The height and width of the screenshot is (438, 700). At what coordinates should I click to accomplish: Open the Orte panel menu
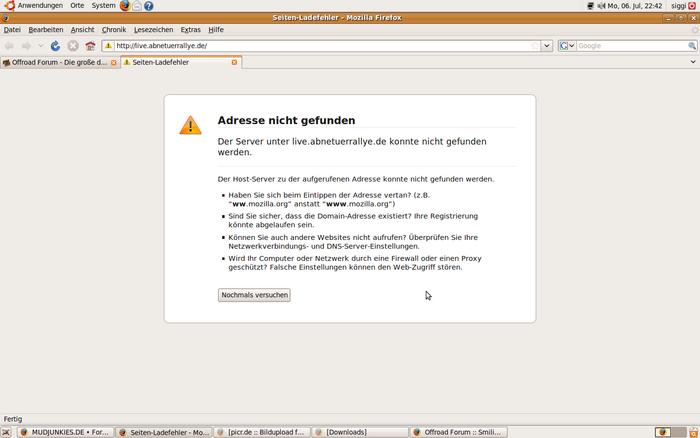click(x=77, y=5)
